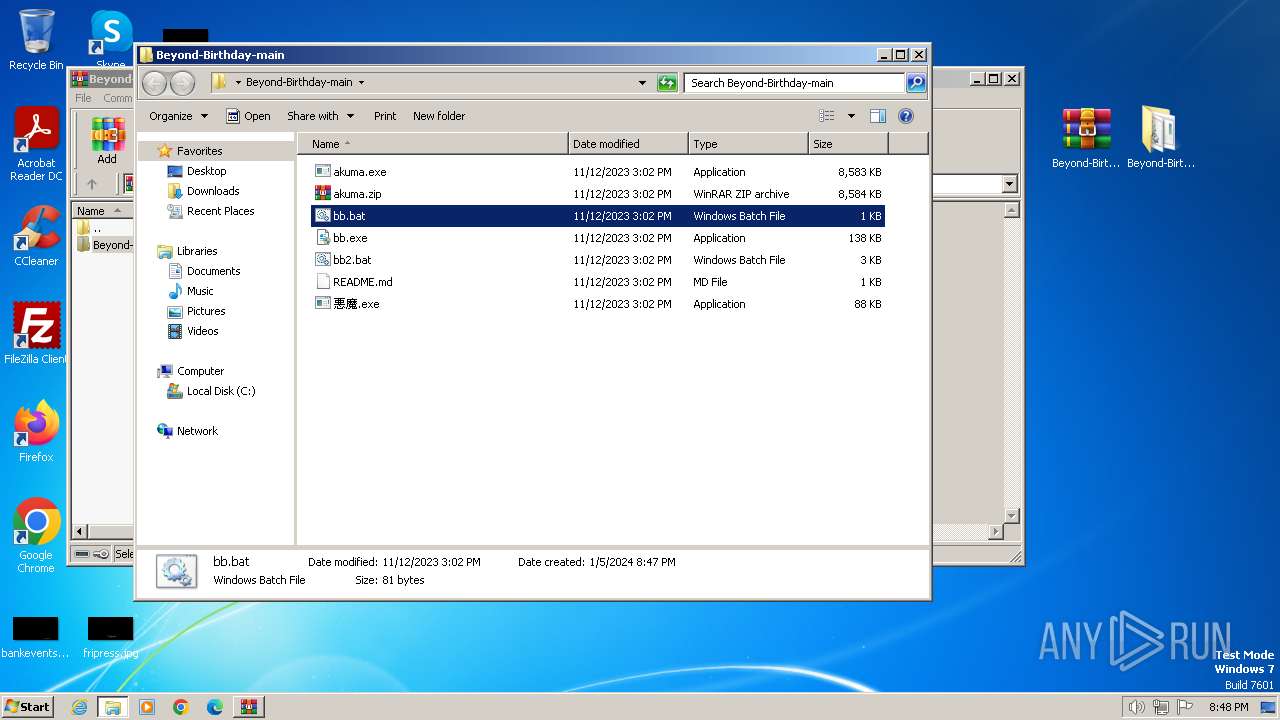The width and height of the screenshot is (1280, 720).
Task: Open Recent Places in Favorites
Action: (x=220, y=211)
